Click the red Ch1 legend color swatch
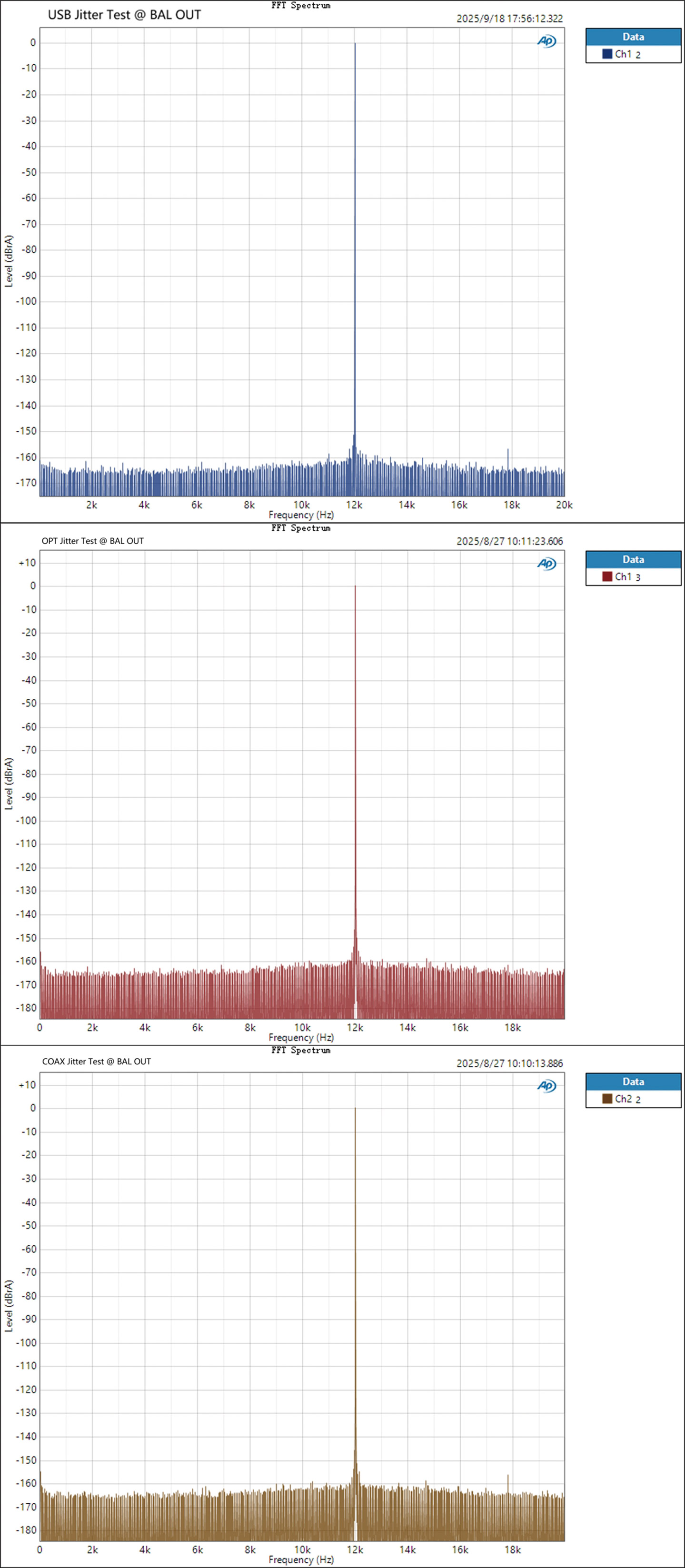The width and height of the screenshot is (685, 1568). pyautogui.click(x=606, y=576)
